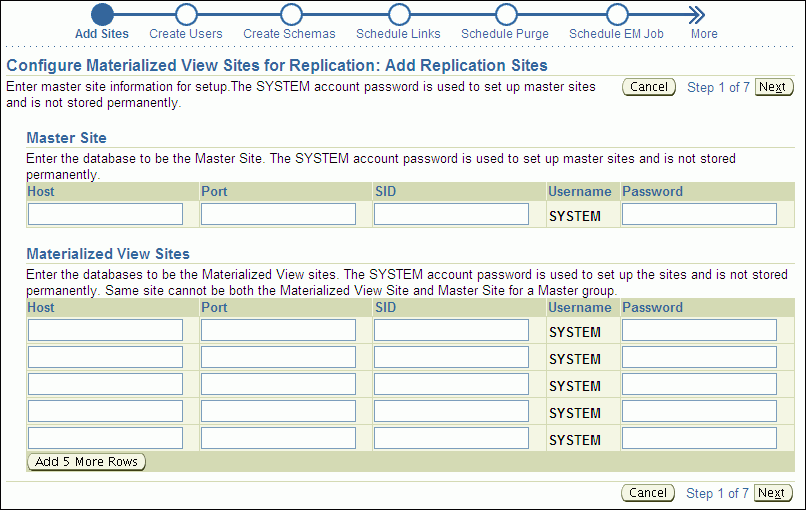This screenshot has width=806, height=510.
Task: Click the Master Site Password field
Action: point(699,214)
